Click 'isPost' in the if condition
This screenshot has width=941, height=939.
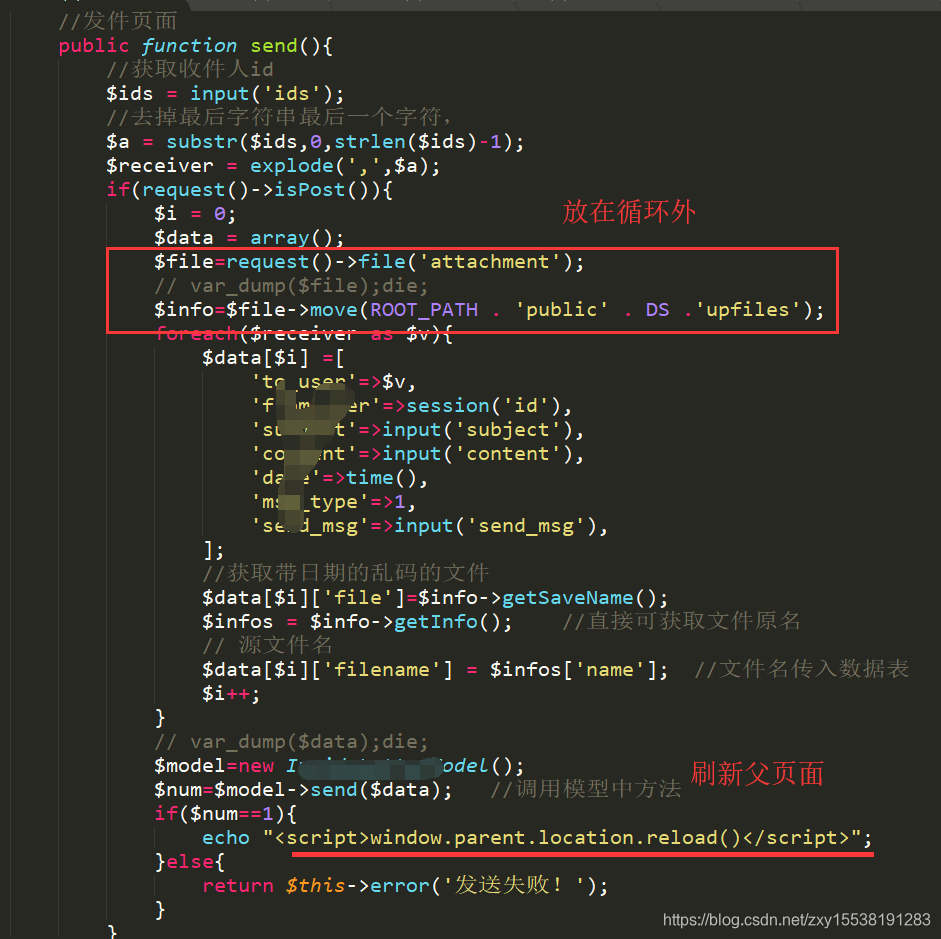point(310,190)
